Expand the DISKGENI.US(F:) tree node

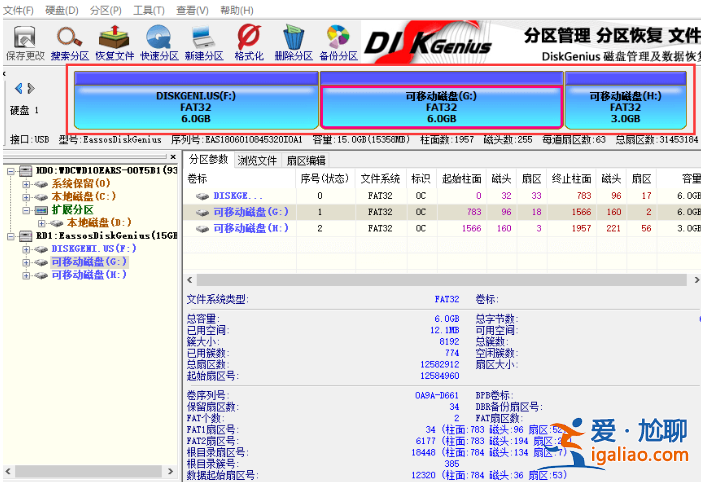point(26,249)
